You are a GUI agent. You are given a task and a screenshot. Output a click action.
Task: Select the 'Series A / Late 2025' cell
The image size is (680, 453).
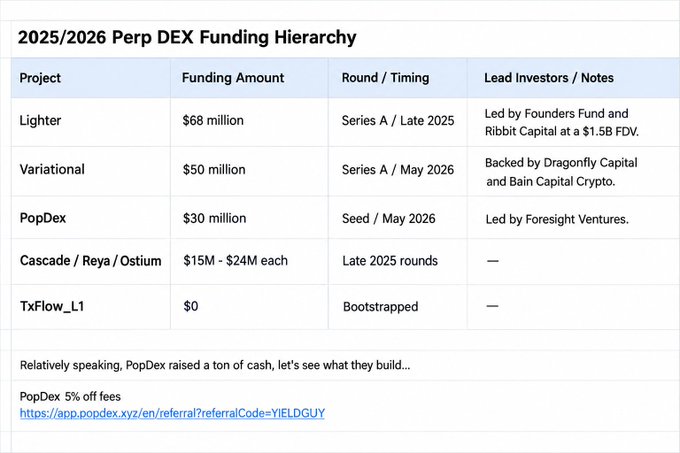tap(398, 121)
